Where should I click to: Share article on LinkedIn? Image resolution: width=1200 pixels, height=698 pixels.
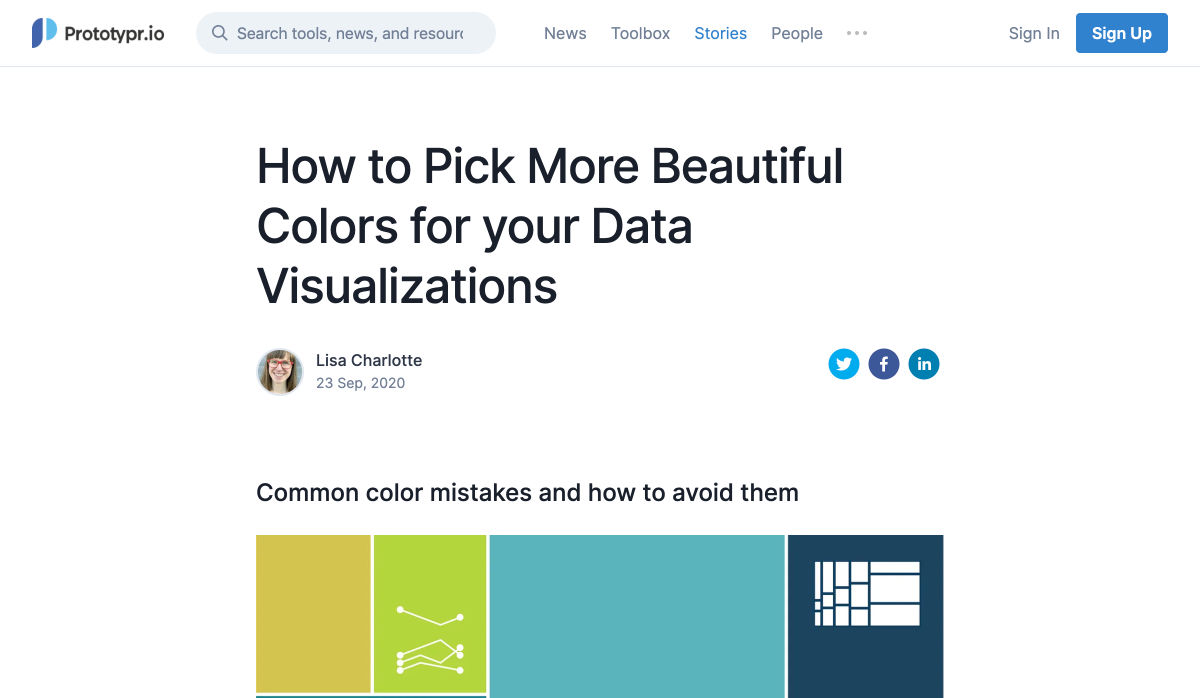[924, 364]
